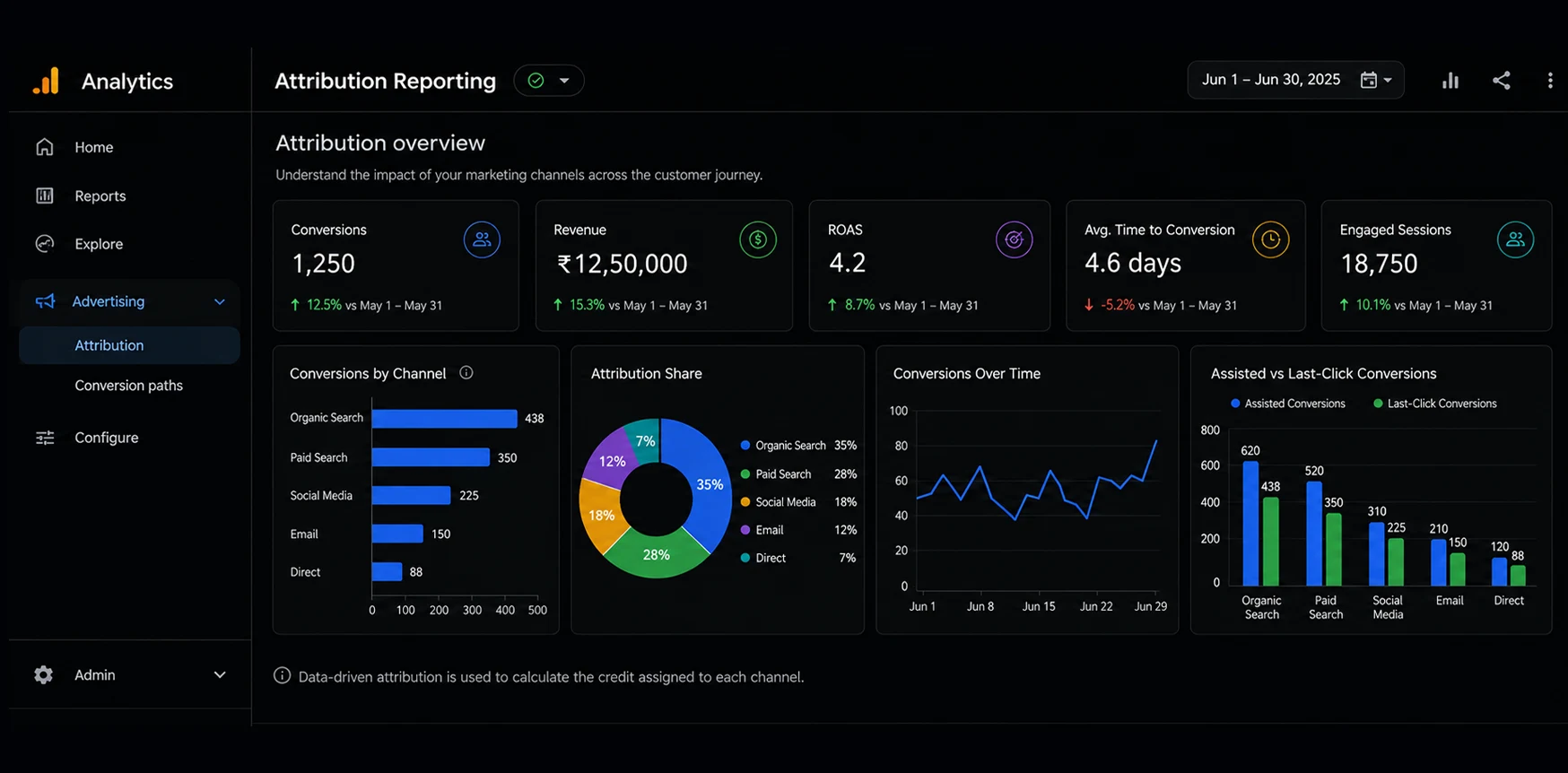
Task: Expand the Admin section chevron
Action: [x=220, y=674]
